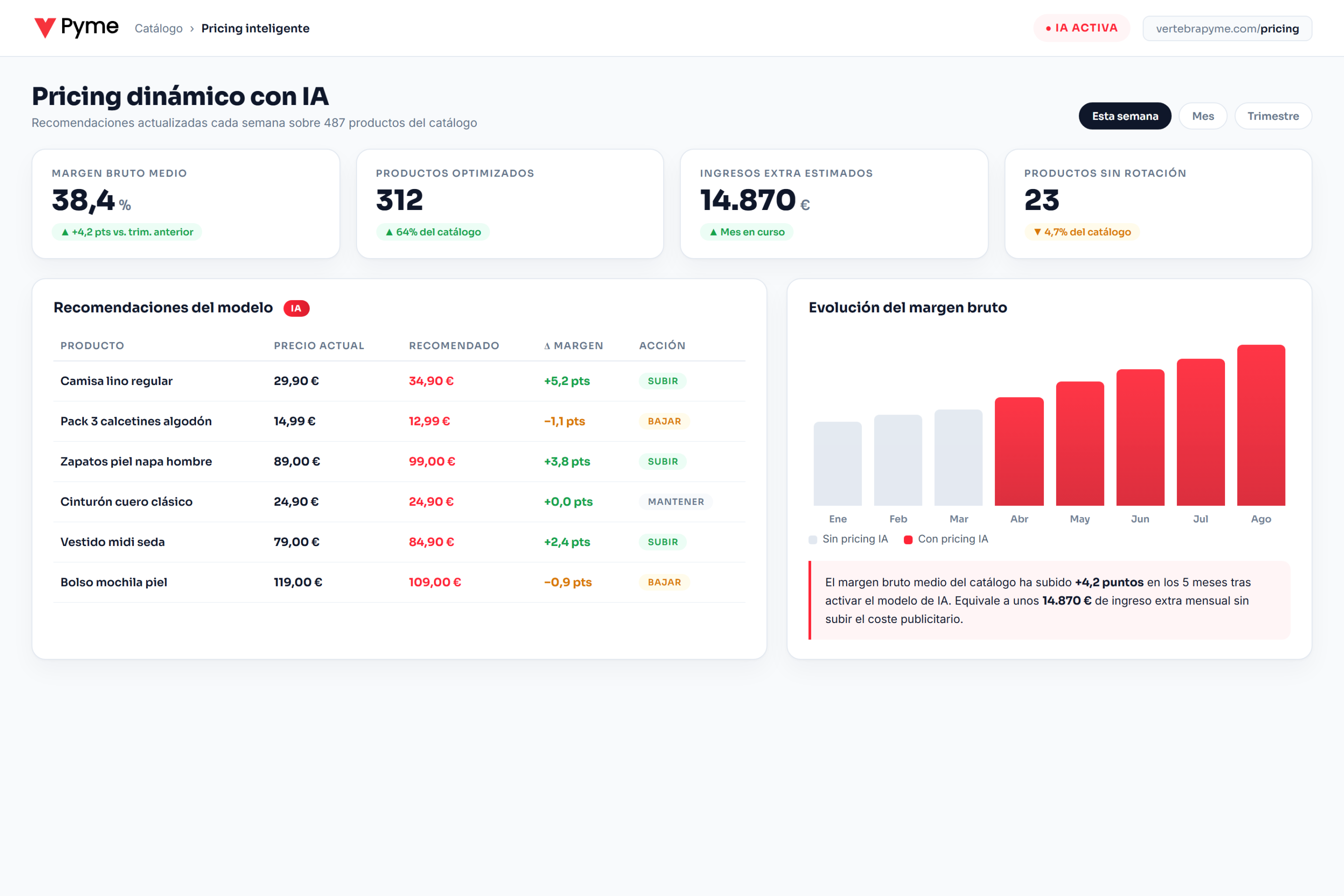This screenshot has width=1344, height=896.
Task: Select the Pricing inteligente breadcrumb
Action: [255, 28]
